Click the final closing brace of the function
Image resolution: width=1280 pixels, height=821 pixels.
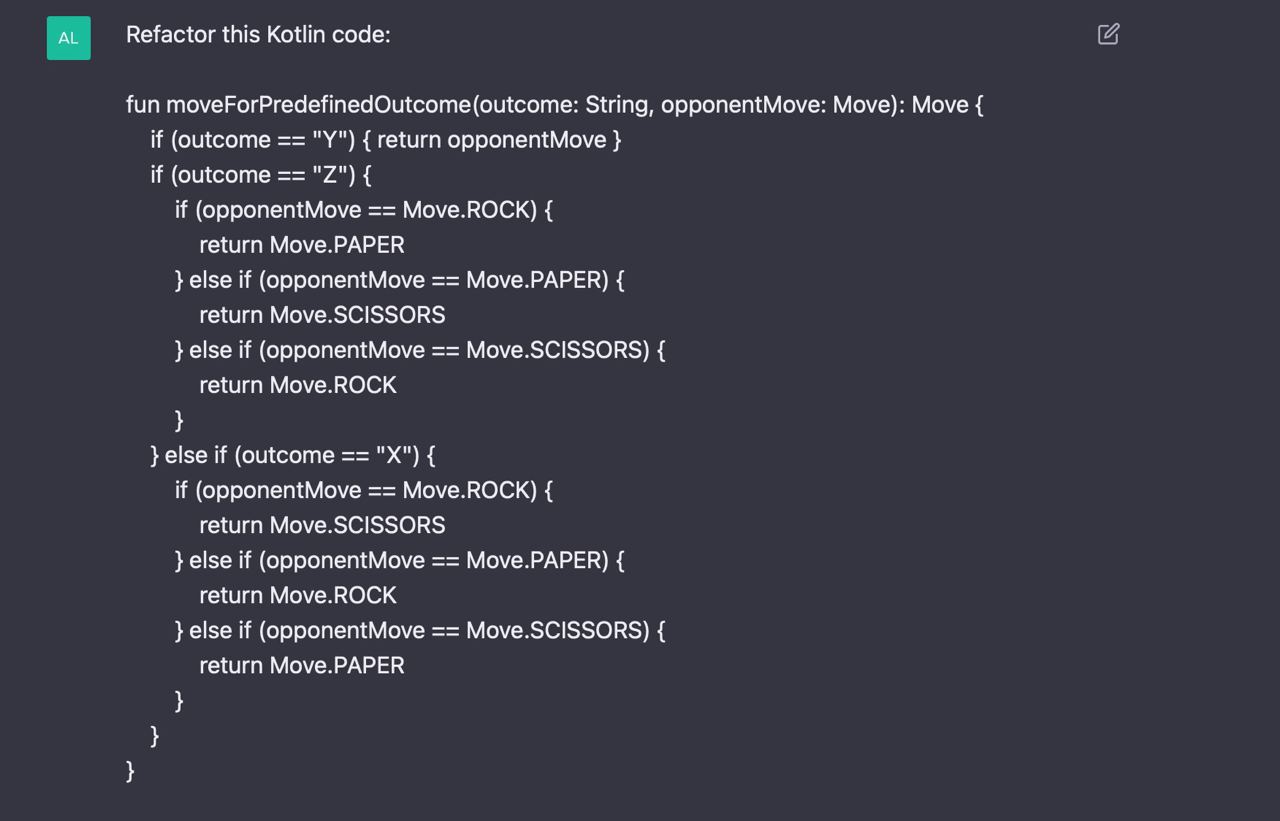click(x=130, y=769)
